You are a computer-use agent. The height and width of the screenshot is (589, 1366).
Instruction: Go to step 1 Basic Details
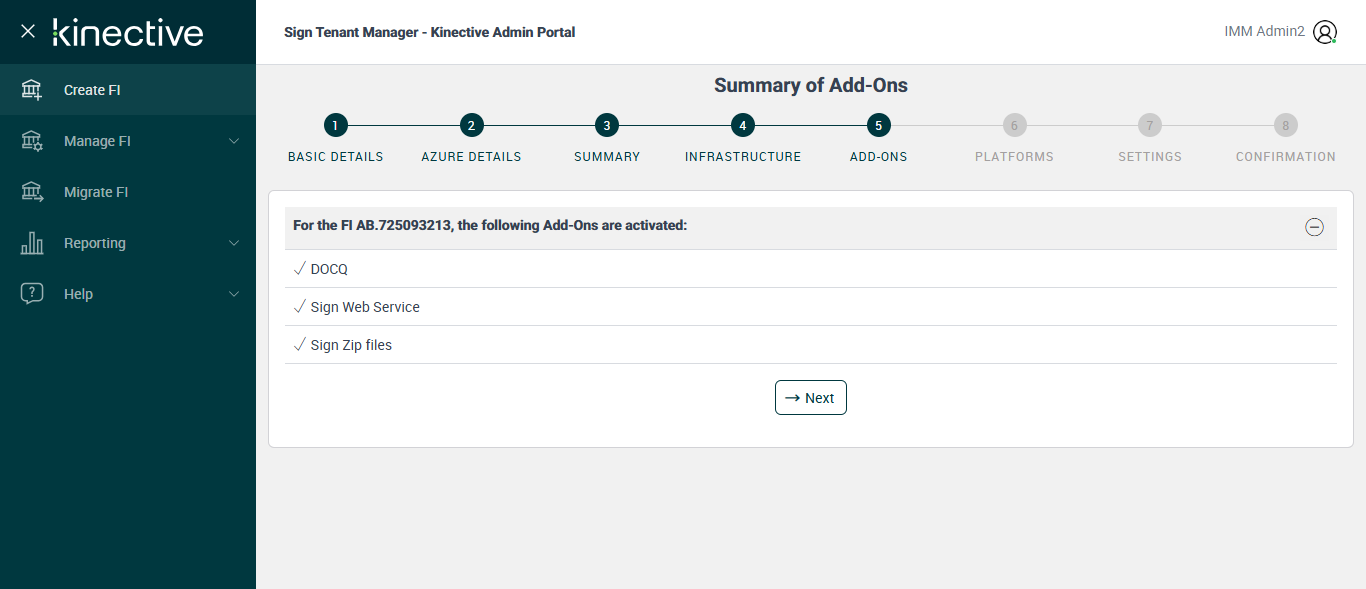pyautogui.click(x=336, y=126)
